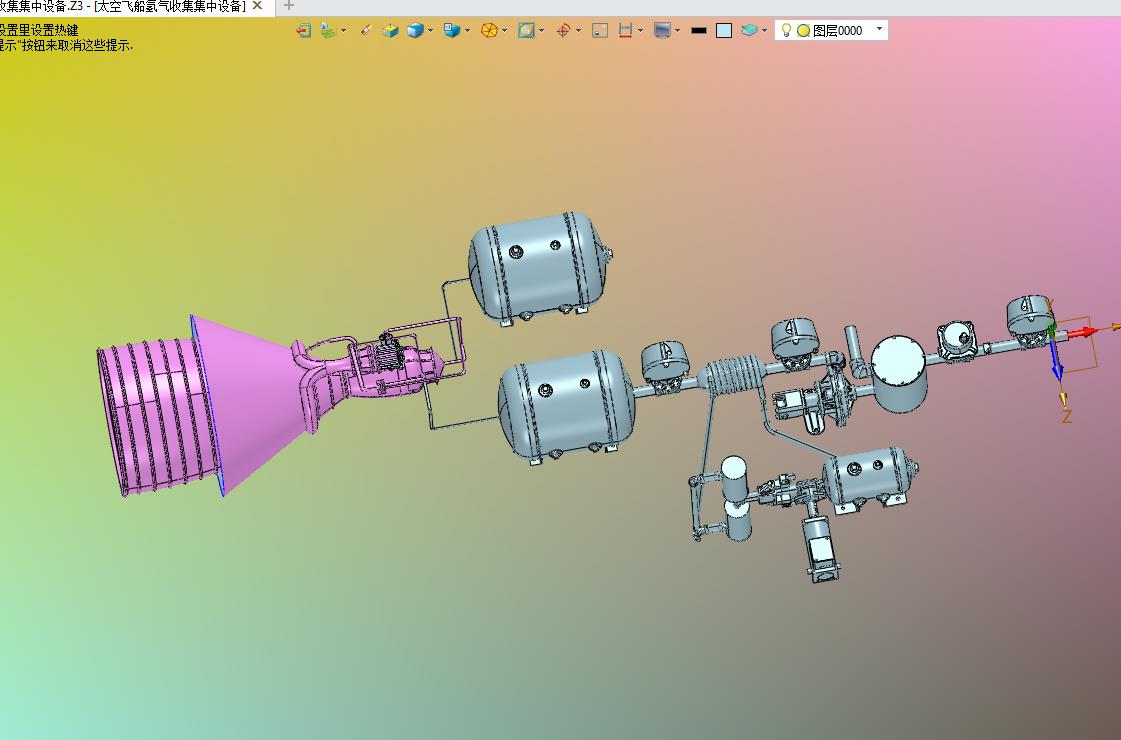Close the 太空飞船氢气收集集中设备 document tab
This screenshot has height=740, width=1121.
click(257, 6)
